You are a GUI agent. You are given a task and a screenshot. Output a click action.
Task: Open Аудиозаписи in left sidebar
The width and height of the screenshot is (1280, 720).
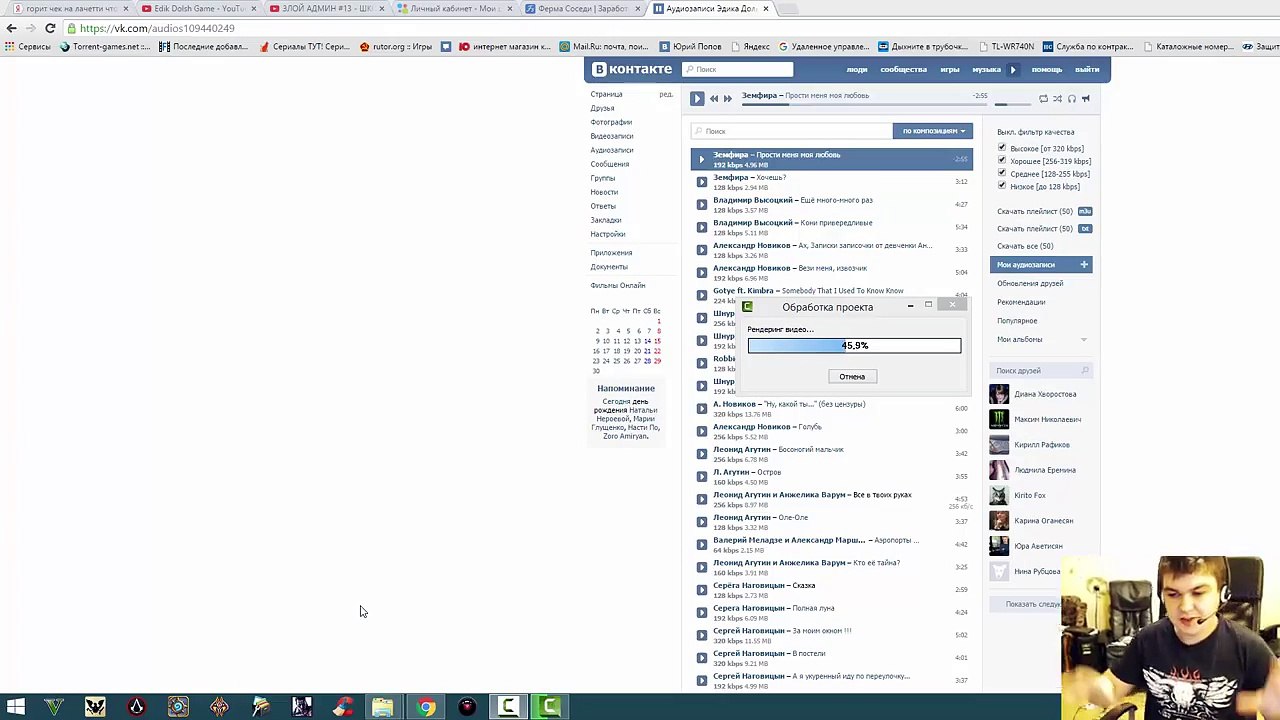click(x=612, y=150)
